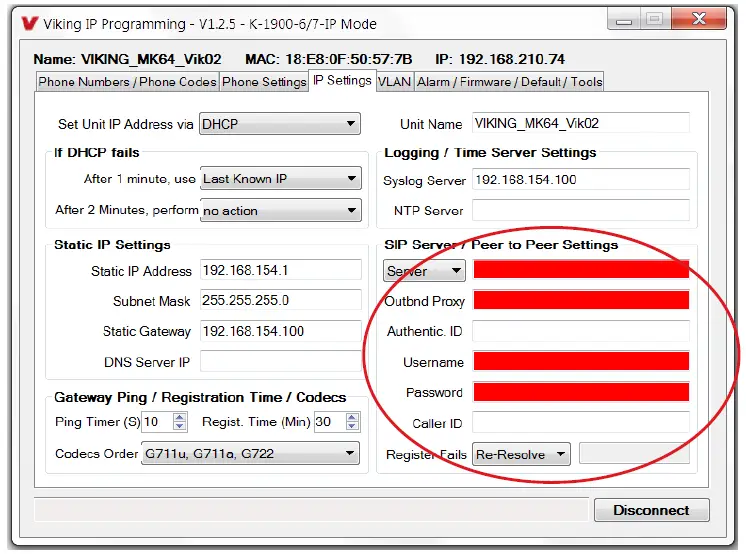
Task: Click the MAC address text in header
Action: tap(328, 59)
